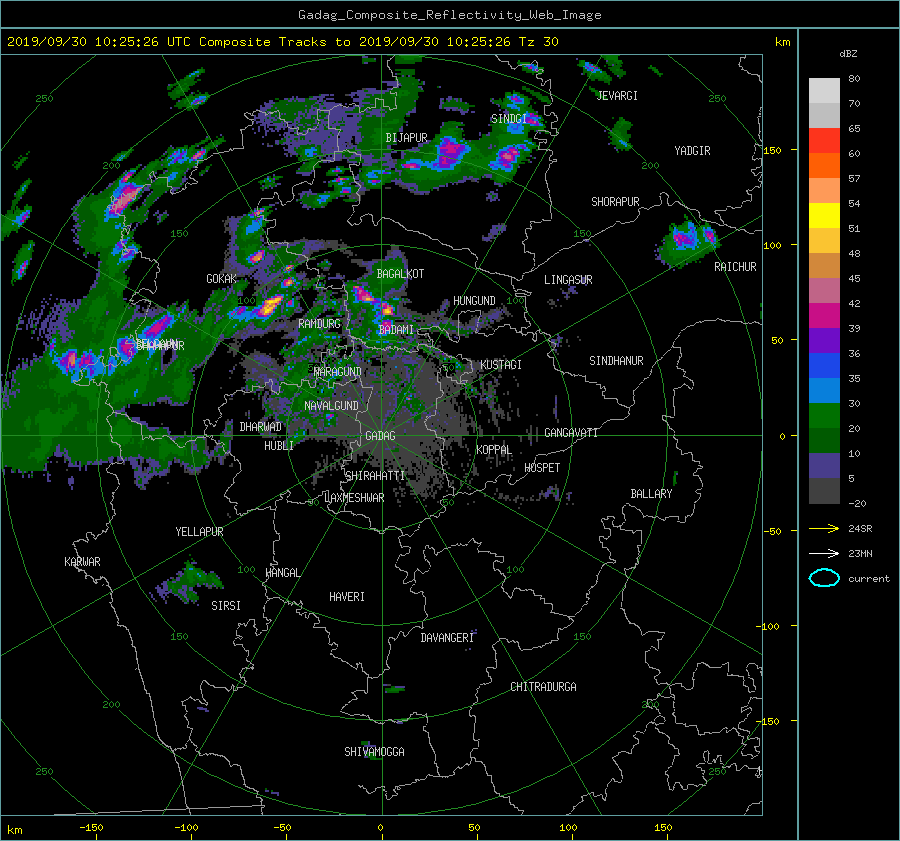Select the magenta swatch in dBZ scale
The image size is (900, 841).
pos(824,315)
